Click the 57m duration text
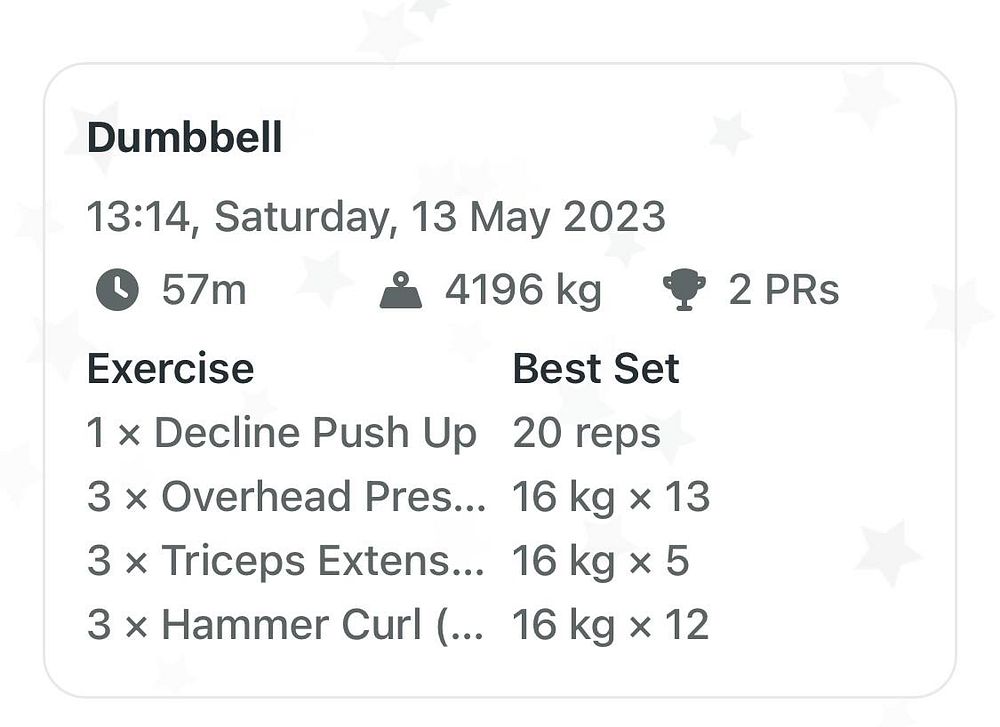Image resolution: width=1000 pixels, height=727 pixels. pos(203,290)
